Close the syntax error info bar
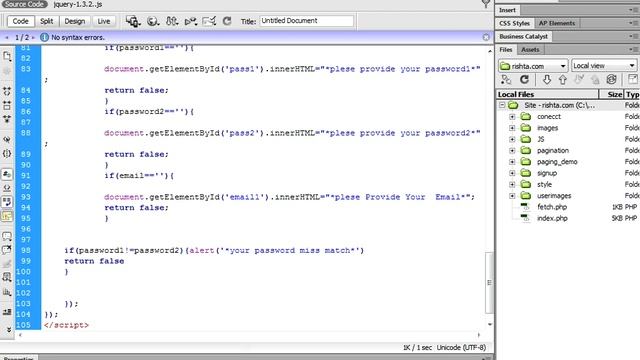Viewport: 640px width, 360px height. 486,37
